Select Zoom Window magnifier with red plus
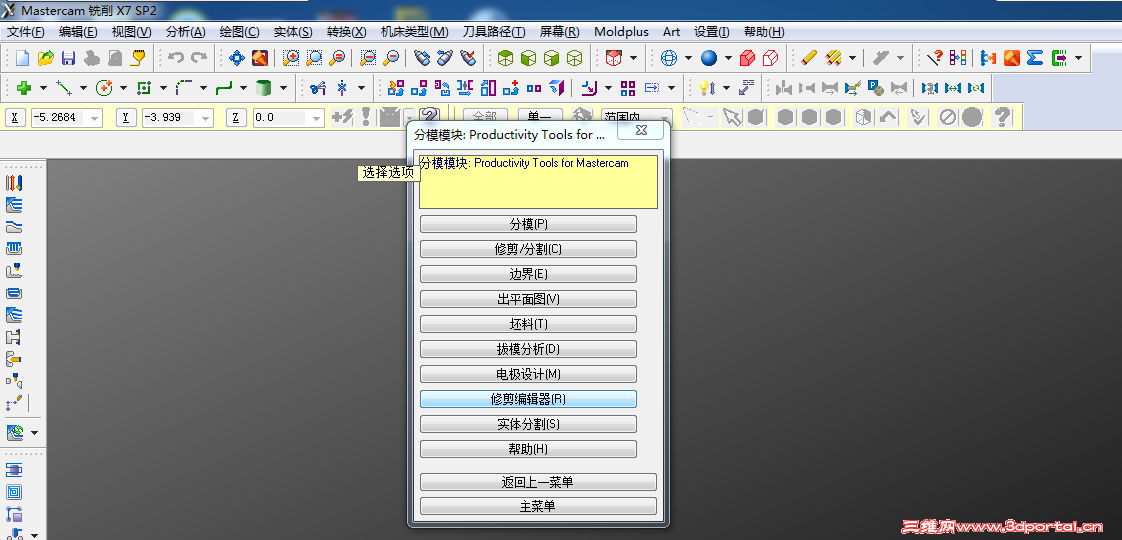 tap(291, 58)
